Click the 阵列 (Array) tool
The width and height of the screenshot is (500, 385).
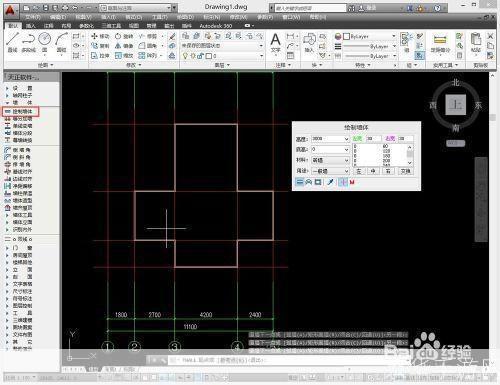[147, 55]
